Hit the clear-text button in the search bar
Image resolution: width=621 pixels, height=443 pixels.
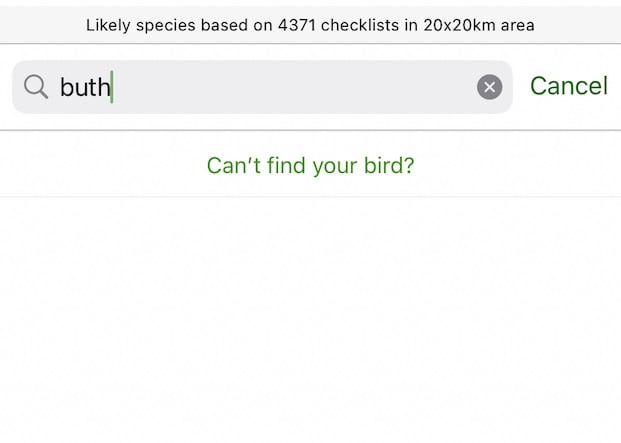click(489, 87)
